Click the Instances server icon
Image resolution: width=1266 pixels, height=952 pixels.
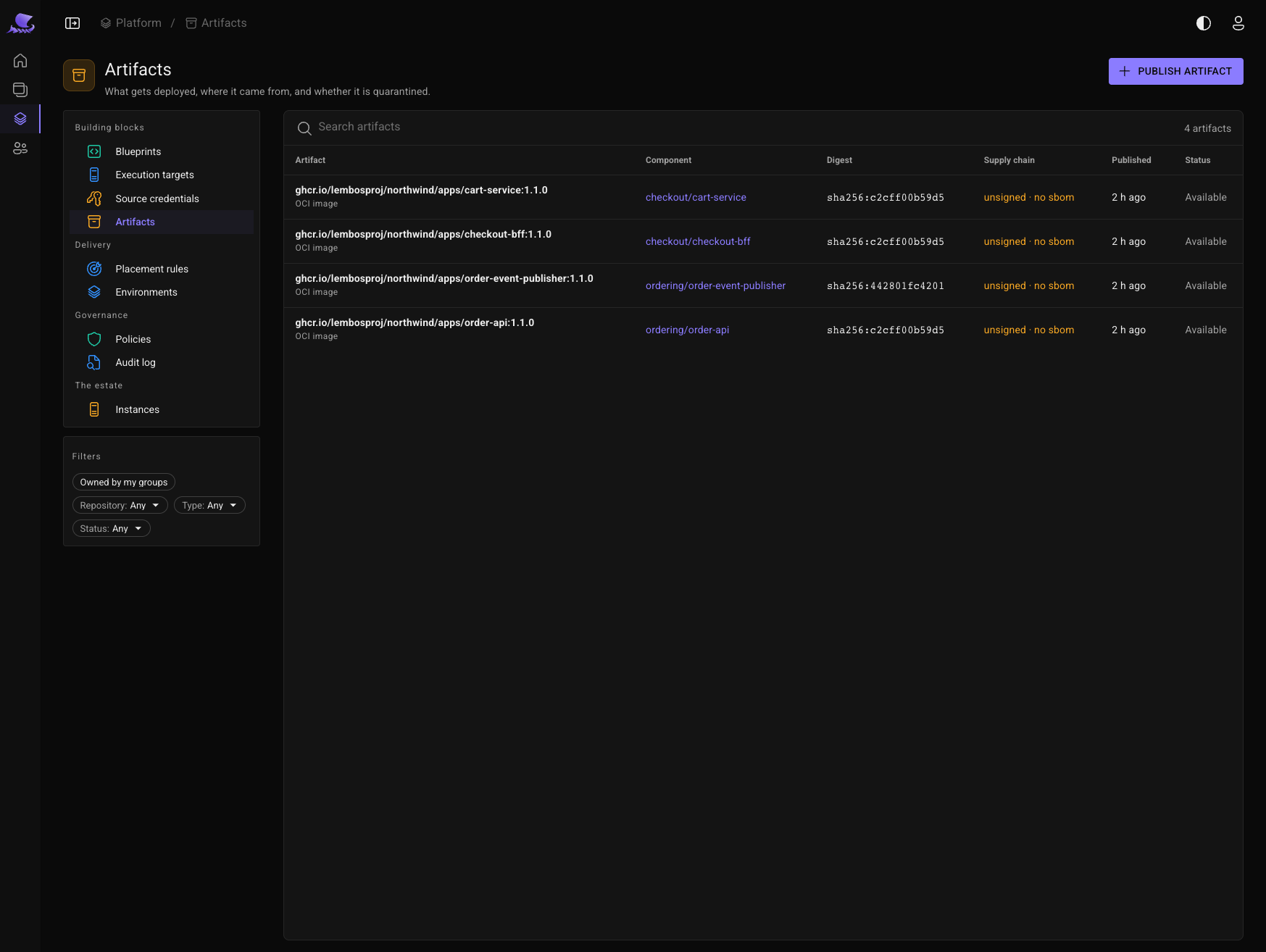[x=94, y=409]
